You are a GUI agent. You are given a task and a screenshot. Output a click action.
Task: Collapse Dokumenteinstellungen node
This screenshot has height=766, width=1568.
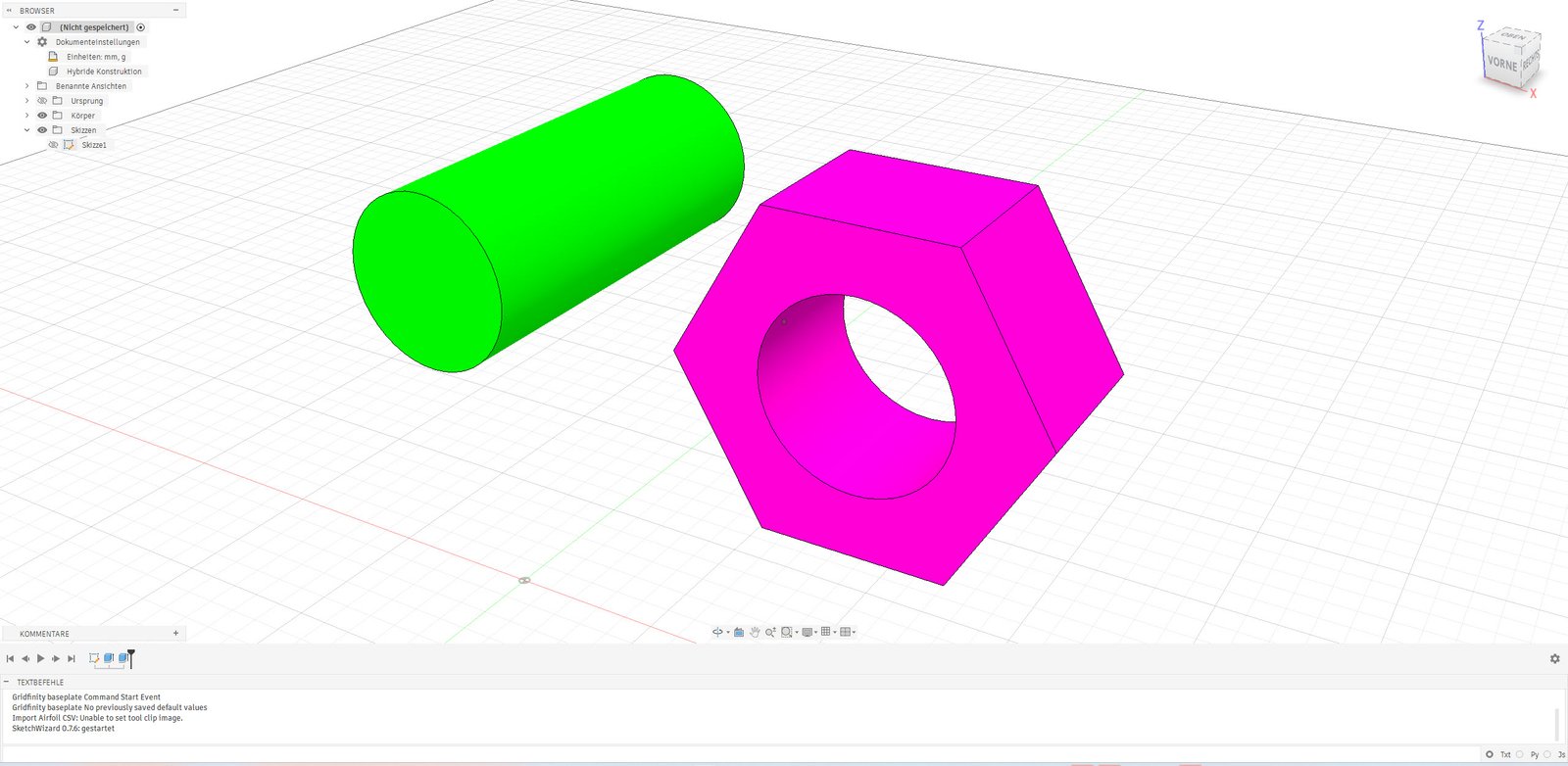(26, 42)
